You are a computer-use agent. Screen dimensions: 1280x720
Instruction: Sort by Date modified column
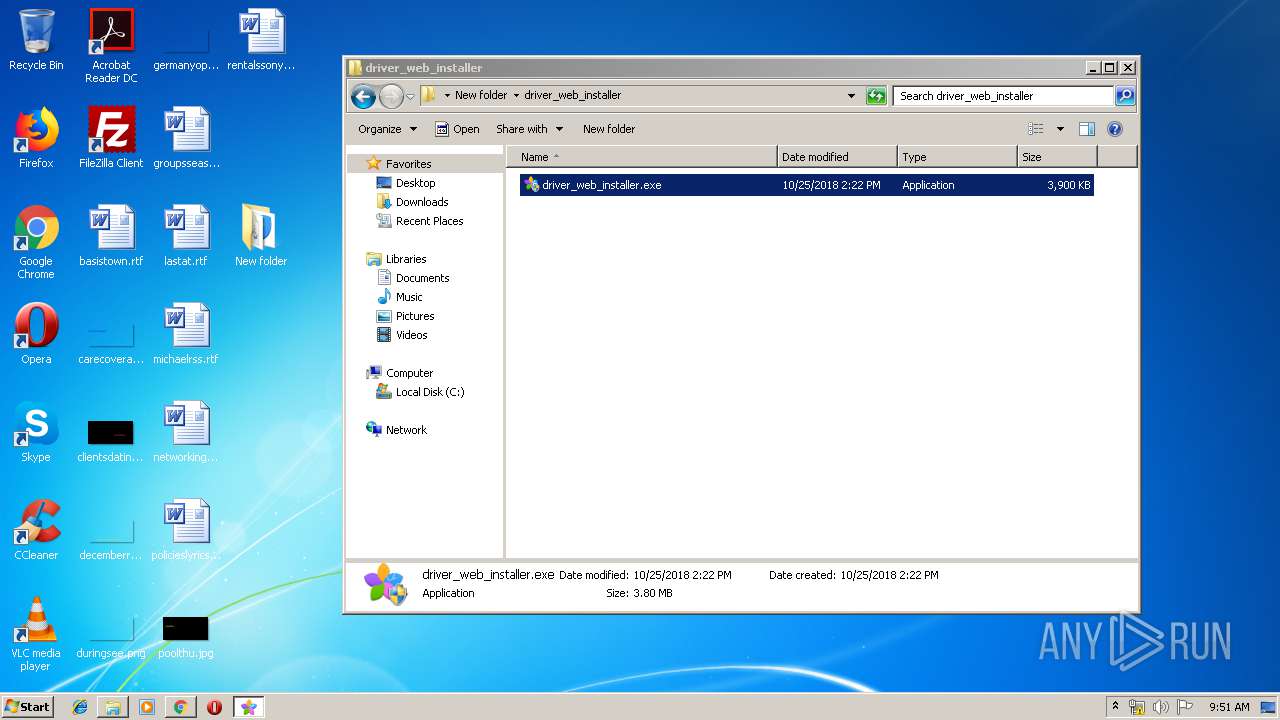837,157
